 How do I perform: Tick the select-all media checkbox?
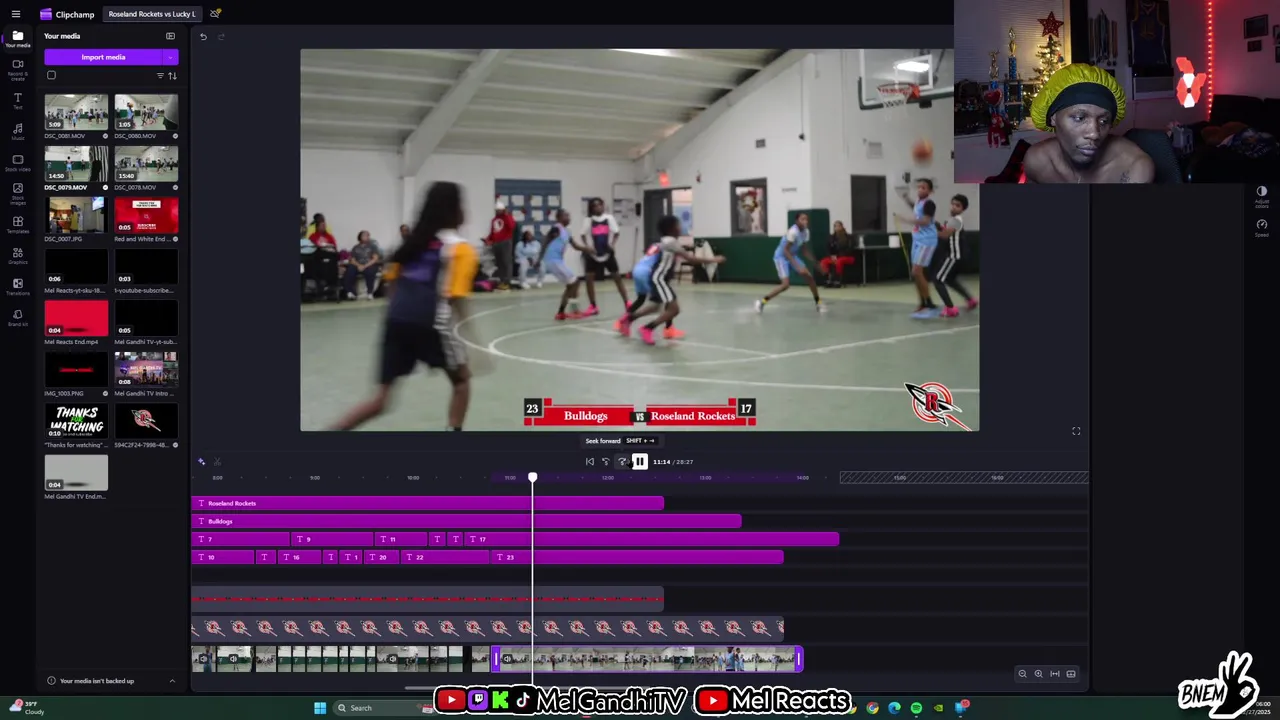(x=51, y=75)
